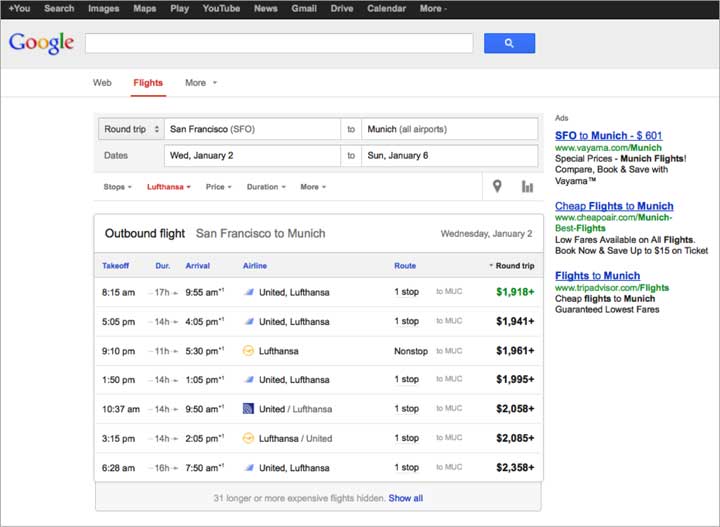The height and width of the screenshot is (527, 720).
Task: Click the airline logo on the 1:50 pm flight
Action: tap(248, 380)
